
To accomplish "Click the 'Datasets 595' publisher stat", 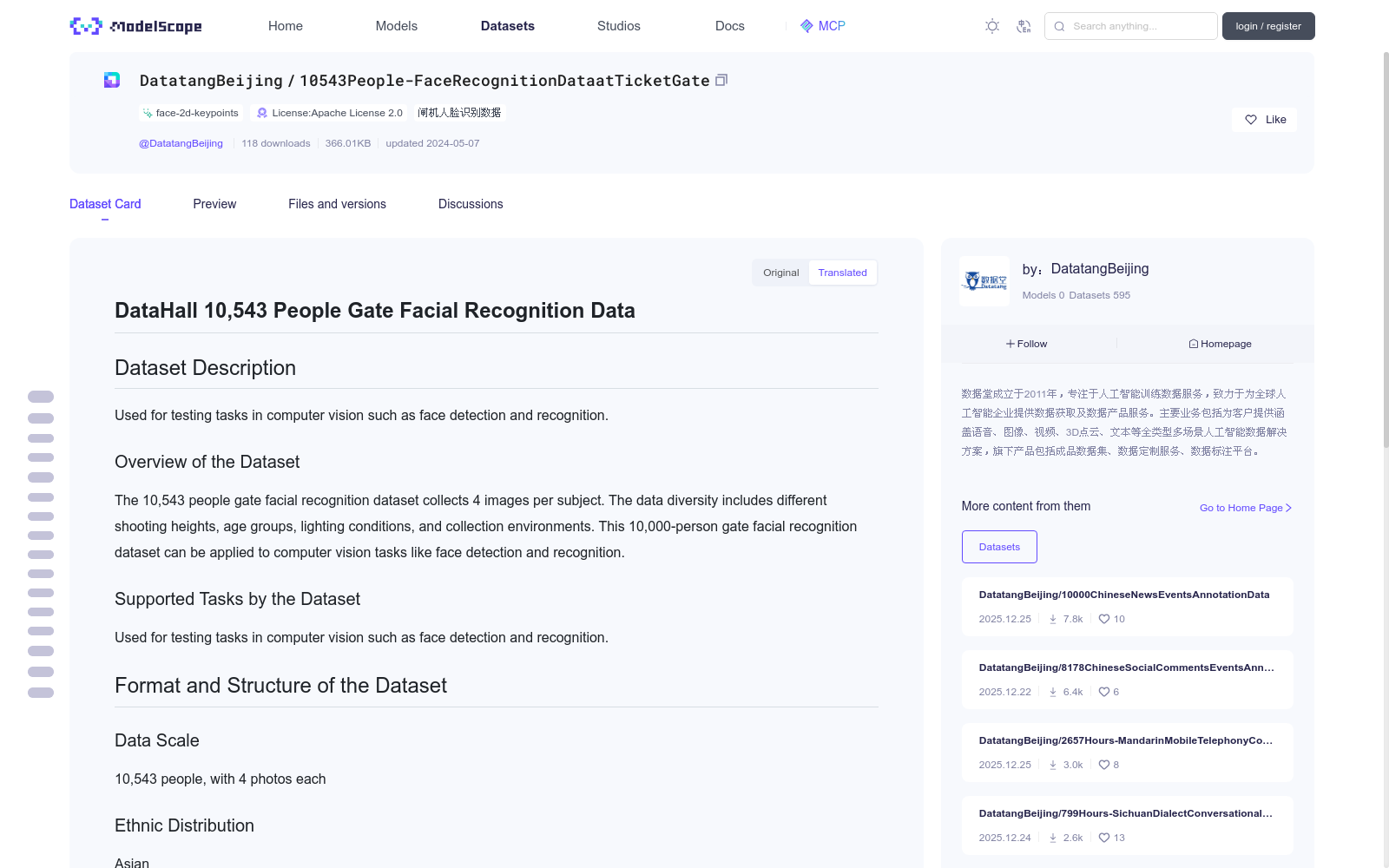I will (1100, 295).
